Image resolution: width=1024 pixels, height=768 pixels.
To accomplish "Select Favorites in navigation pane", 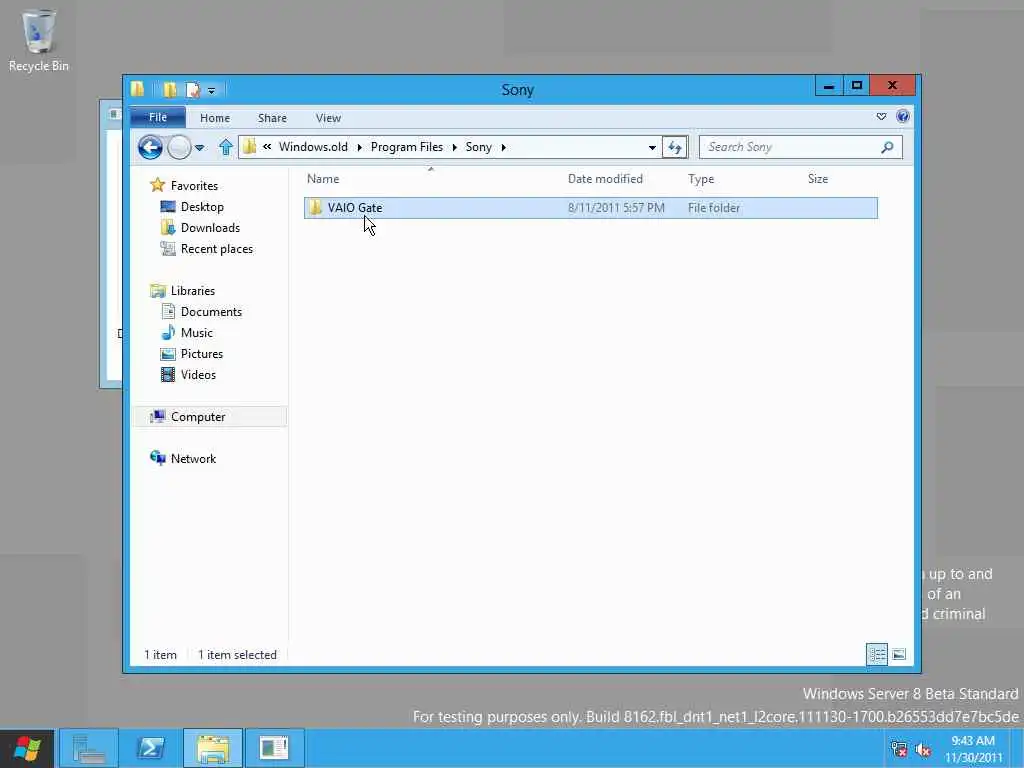I will point(194,185).
